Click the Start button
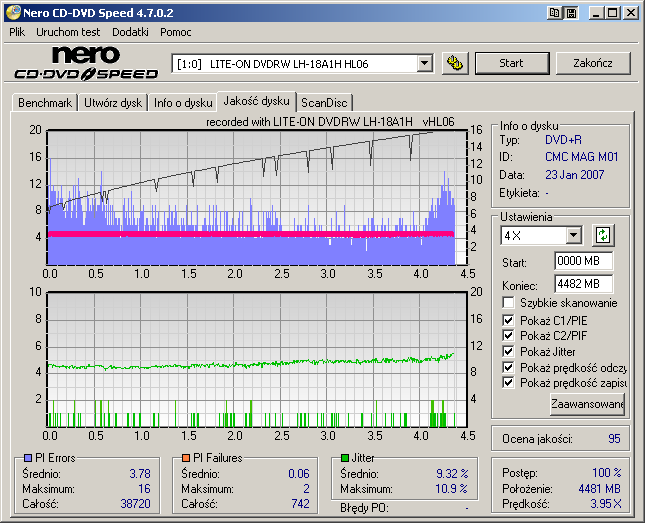 tap(512, 63)
